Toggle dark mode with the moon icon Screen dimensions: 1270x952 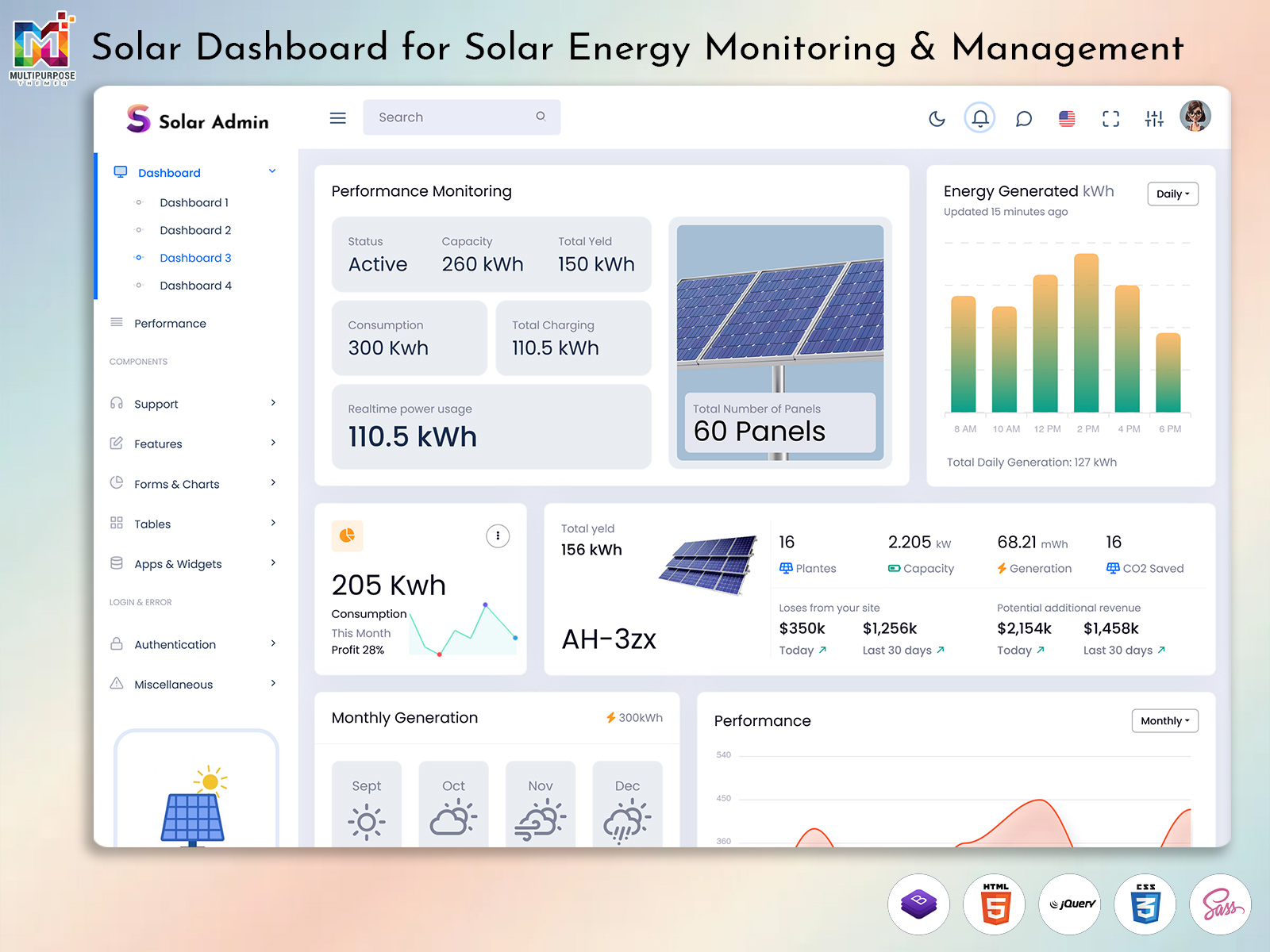click(937, 119)
